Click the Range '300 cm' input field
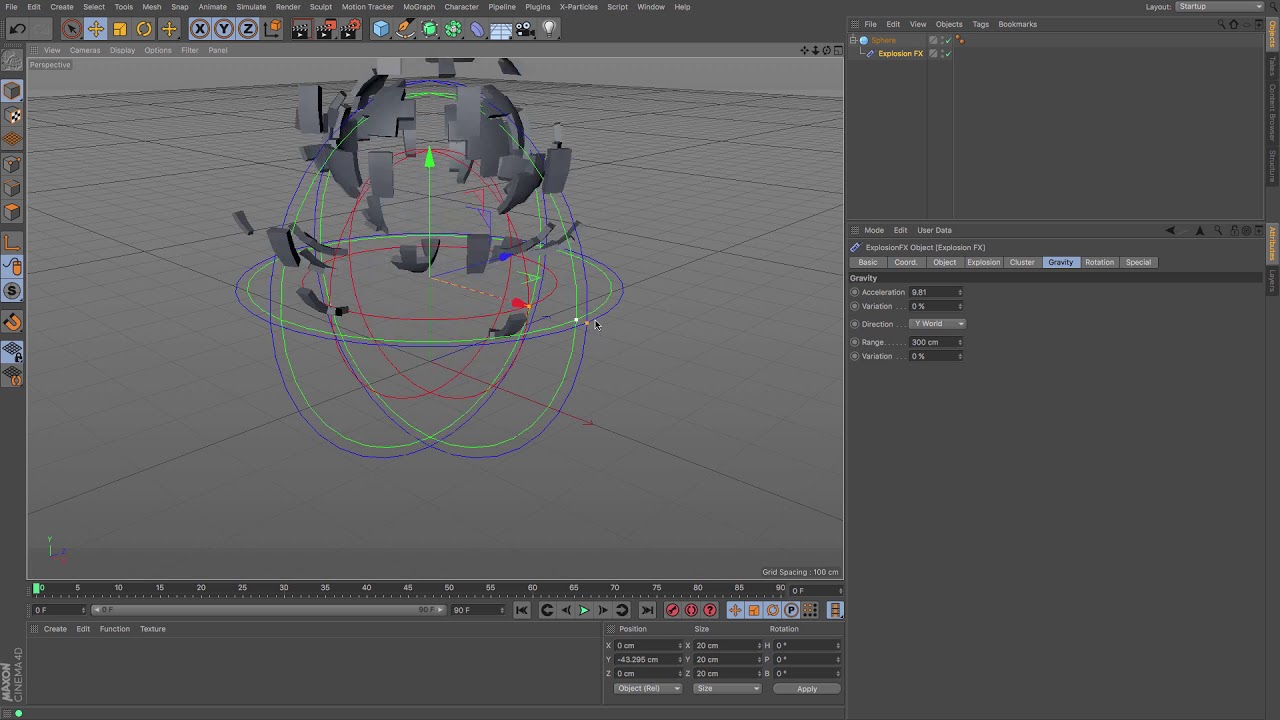Image resolution: width=1280 pixels, height=720 pixels. coord(936,342)
